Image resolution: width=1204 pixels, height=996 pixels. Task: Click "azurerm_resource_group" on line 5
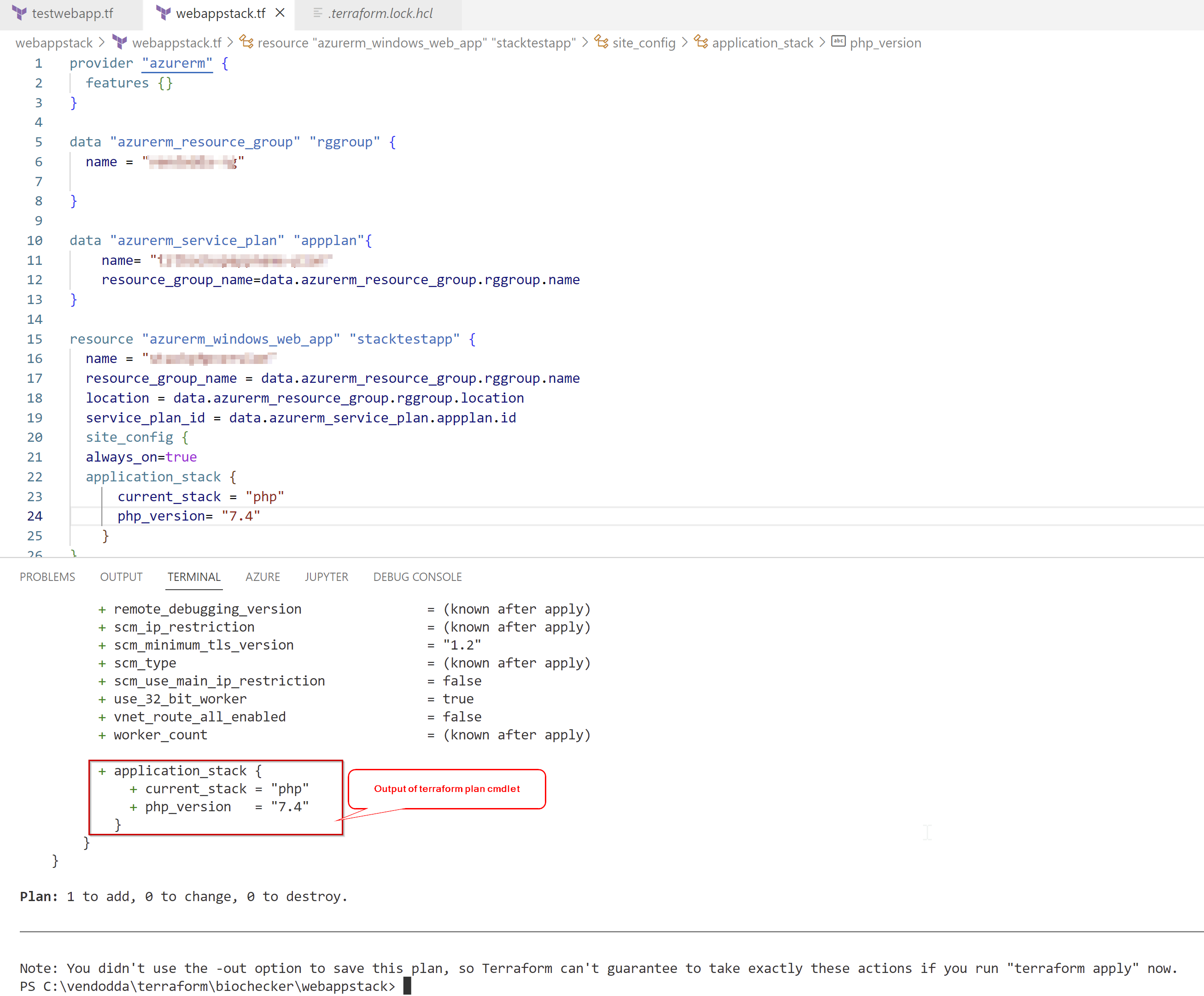point(205,142)
